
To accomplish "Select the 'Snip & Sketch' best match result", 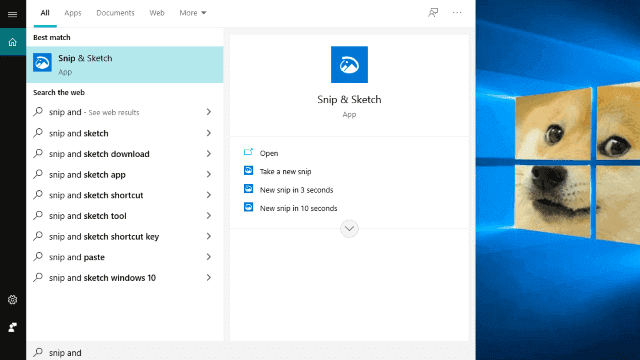I will 125,64.
